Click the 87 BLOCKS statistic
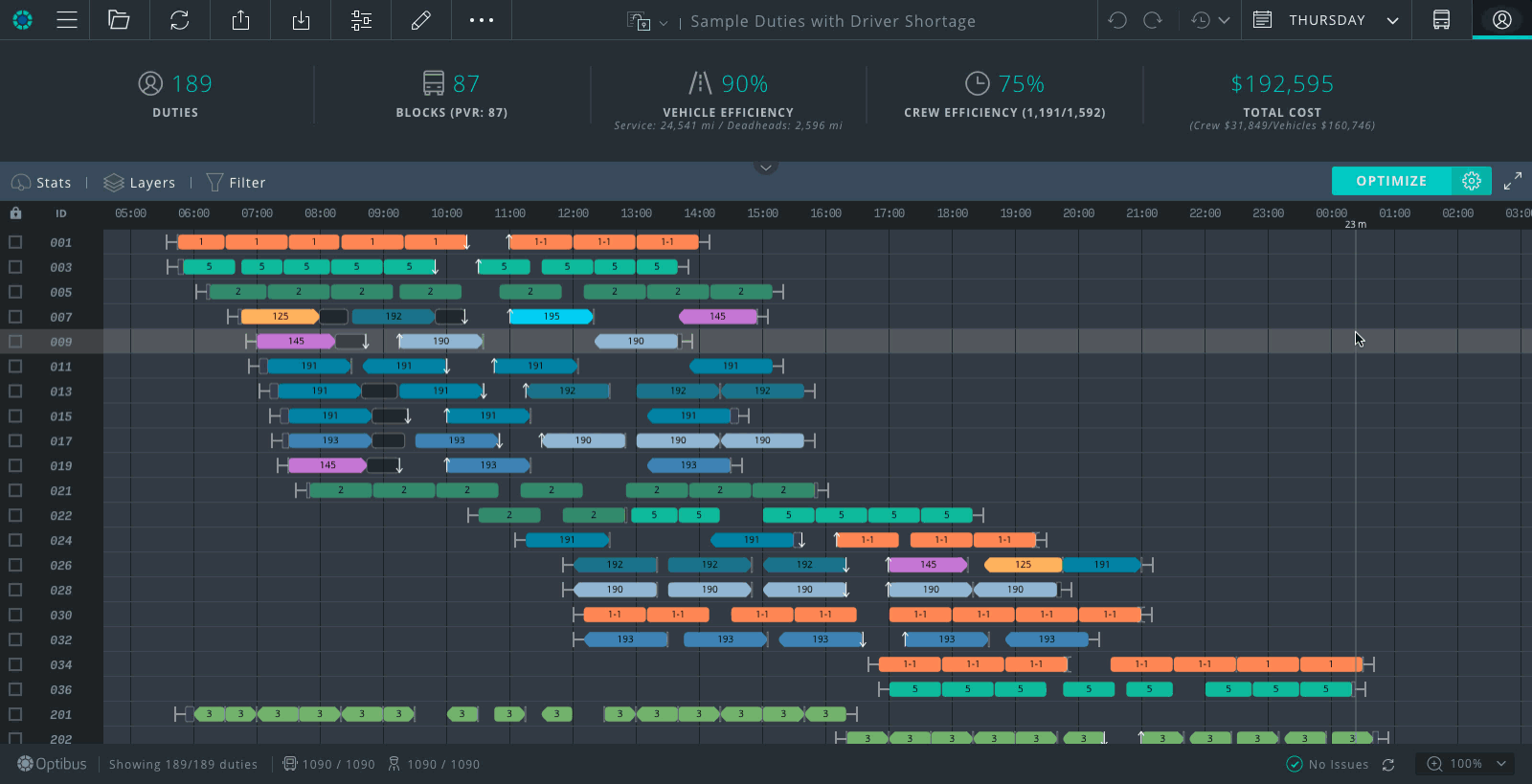The image size is (1532, 784). coord(452,95)
